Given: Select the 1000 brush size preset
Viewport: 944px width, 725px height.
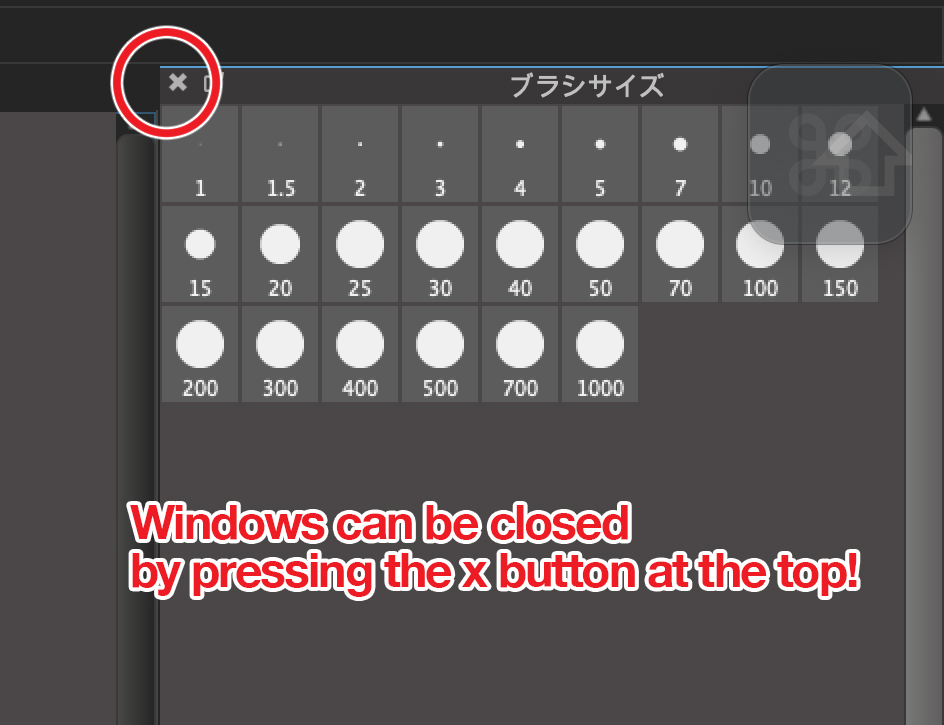Looking at the screenshot, I should pyautogui.click(x=600, y=354).
